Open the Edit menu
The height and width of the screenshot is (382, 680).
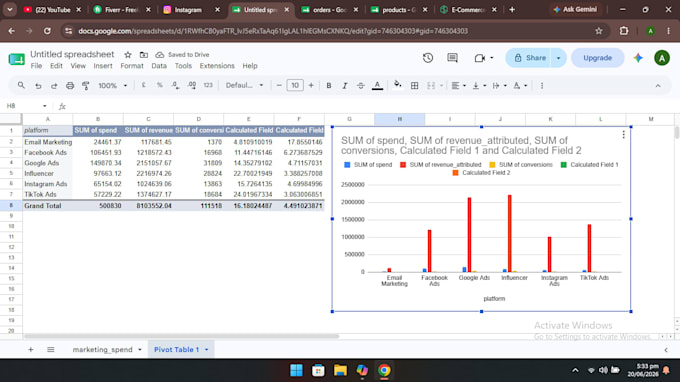click(56, 66)
